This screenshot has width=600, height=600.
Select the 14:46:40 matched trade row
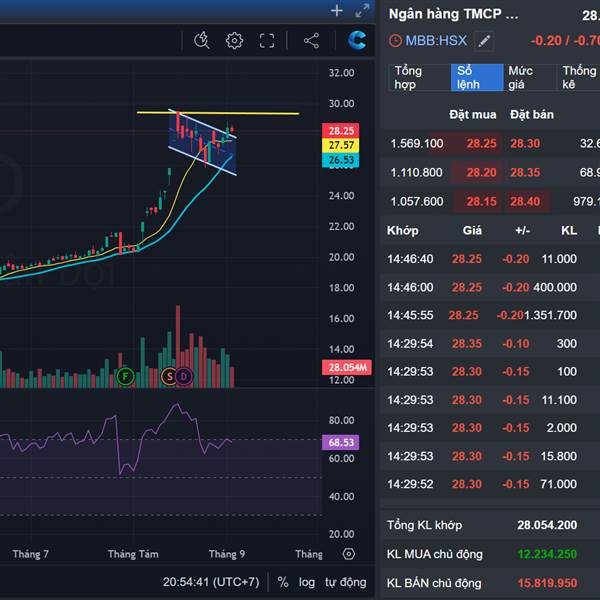tap(490, 259)
